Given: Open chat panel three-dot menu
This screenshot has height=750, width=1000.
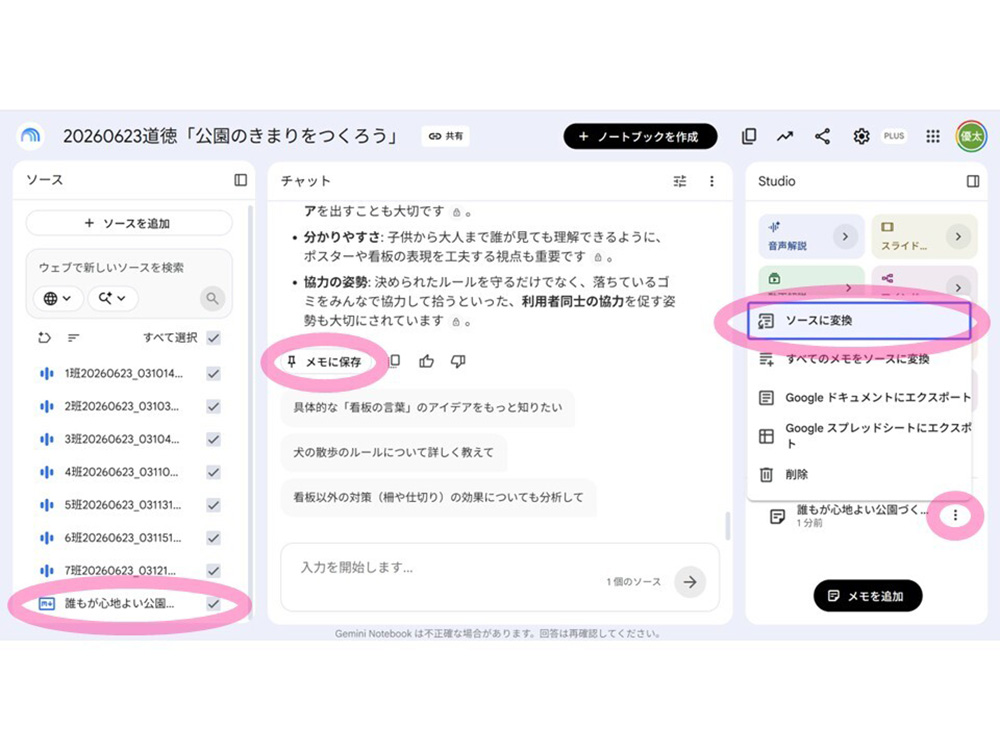Looking at the screenshot, I should tap(712, 181).
